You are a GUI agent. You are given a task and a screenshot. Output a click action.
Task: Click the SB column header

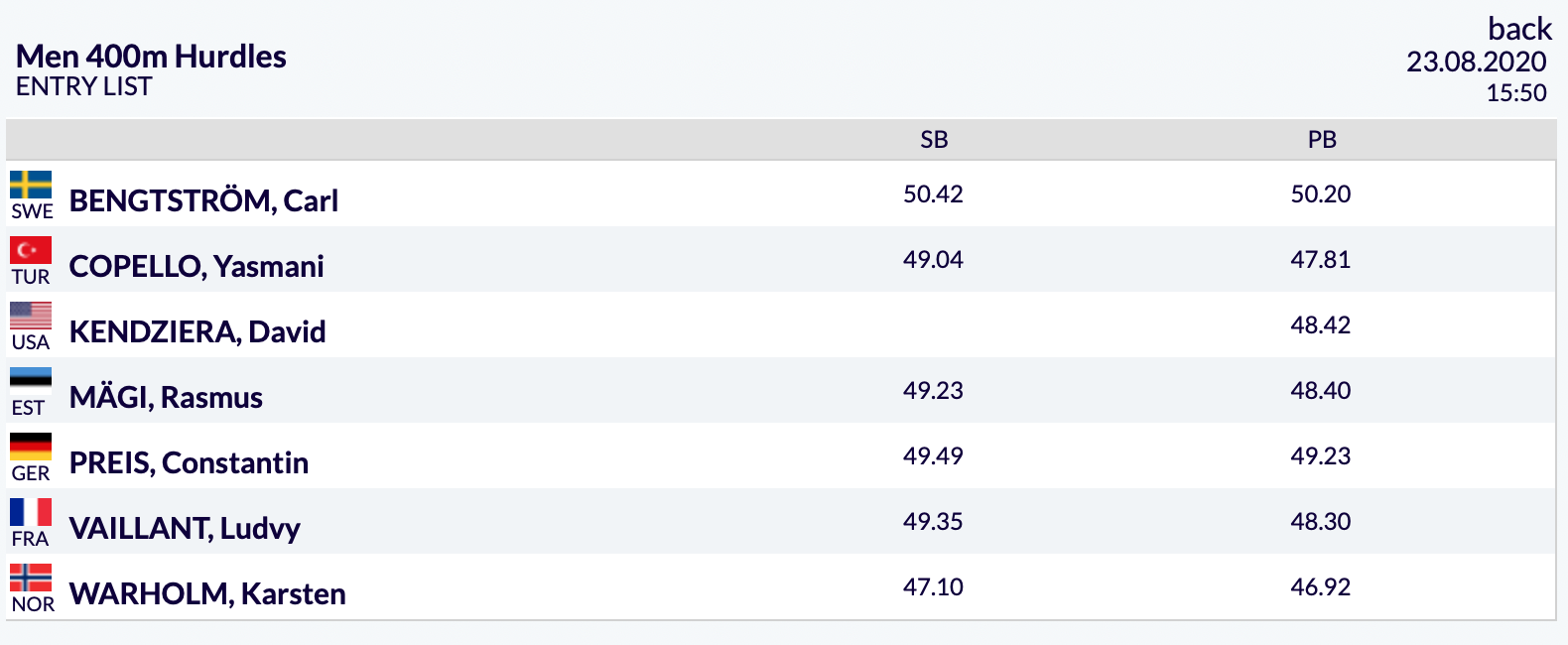pos(934,140)
